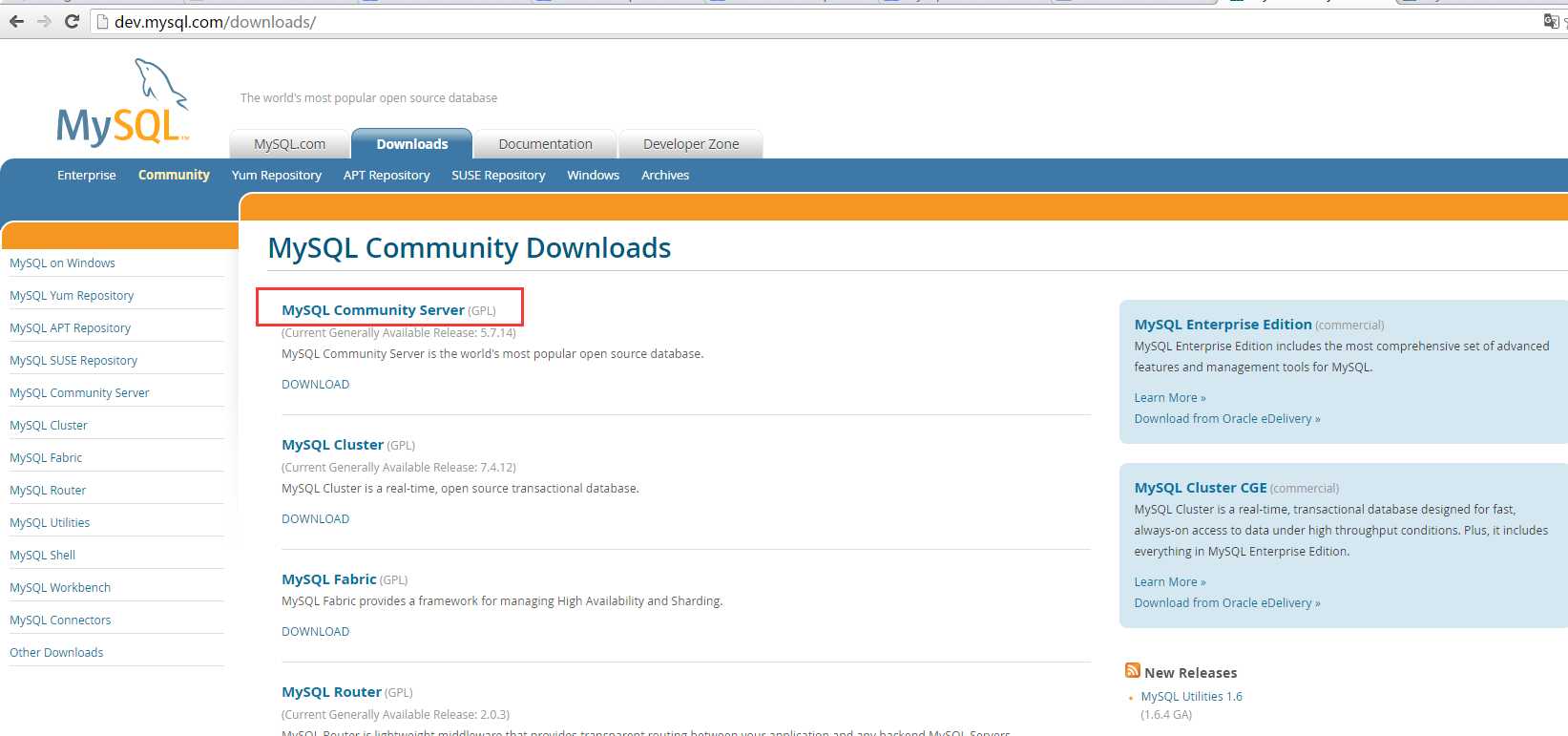Click the MySQL dolphin logo
The height and width of the screenshot is (736, 1568).
click(x=123, y=102)
